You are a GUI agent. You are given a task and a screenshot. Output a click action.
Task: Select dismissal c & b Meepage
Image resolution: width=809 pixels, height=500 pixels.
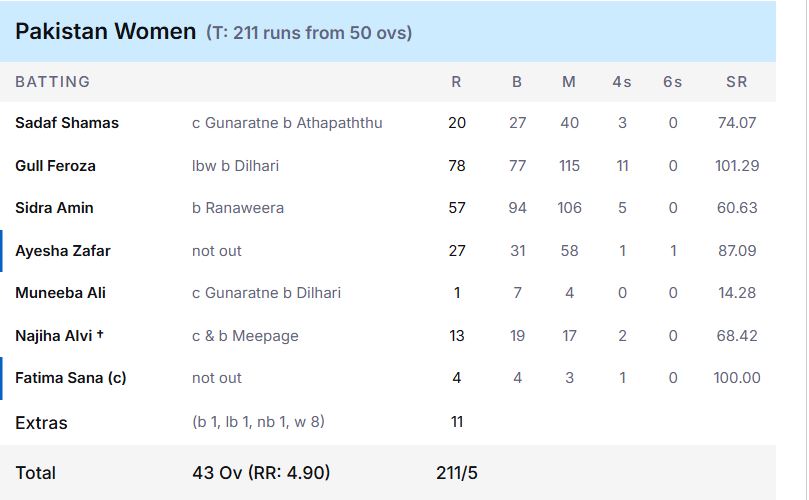pyautogui.click(x=245, y=336)
